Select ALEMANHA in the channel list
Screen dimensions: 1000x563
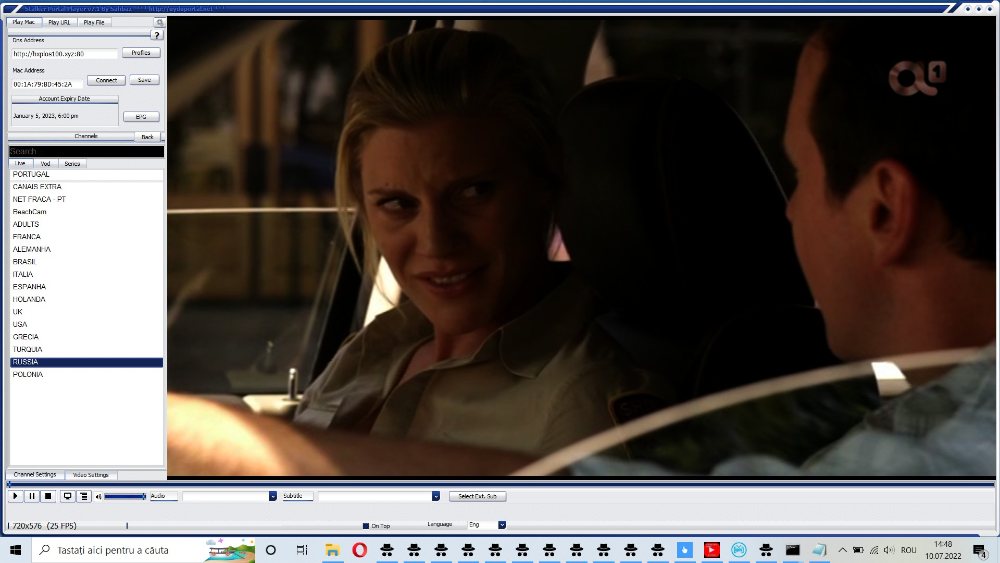(x=86, y=249)
